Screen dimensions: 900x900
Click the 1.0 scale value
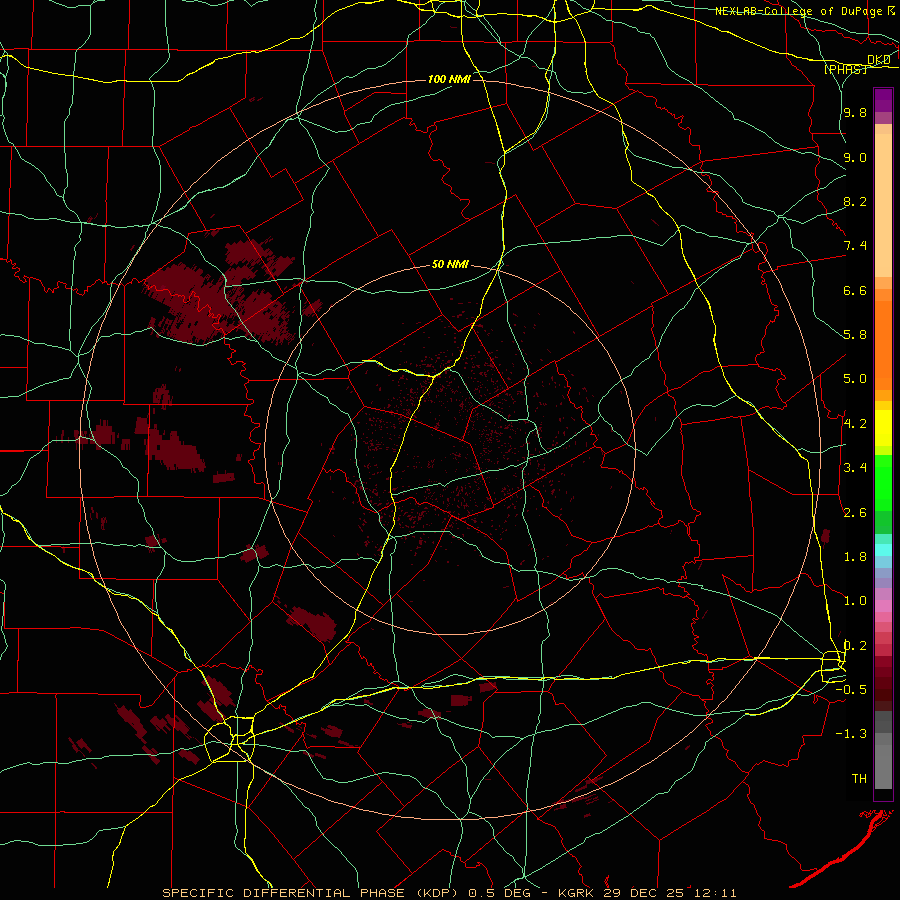tap(855, 601)
